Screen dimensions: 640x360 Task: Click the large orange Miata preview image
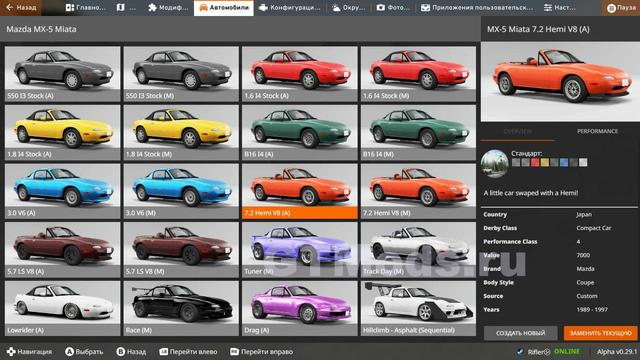click(560, 82)
